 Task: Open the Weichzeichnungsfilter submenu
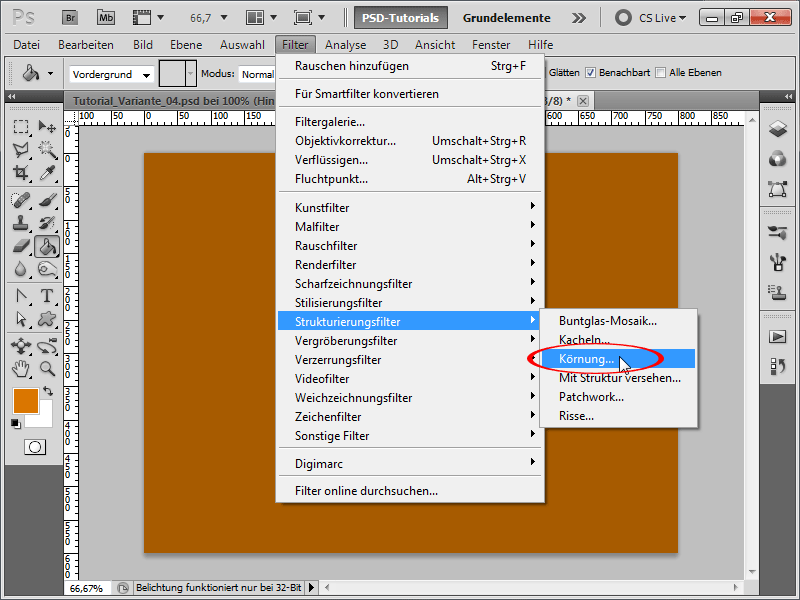pos(410,398)
